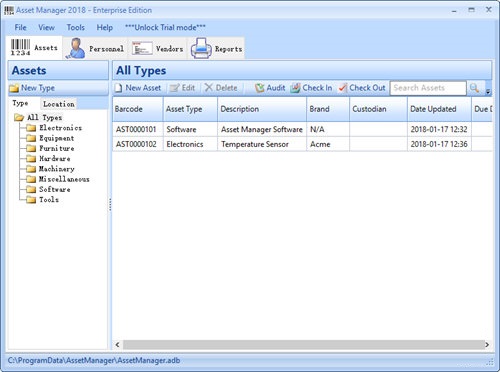This screenshot has width=500, height=372.
Task: Click the Due column header
Action: click(x=482, y=109)
